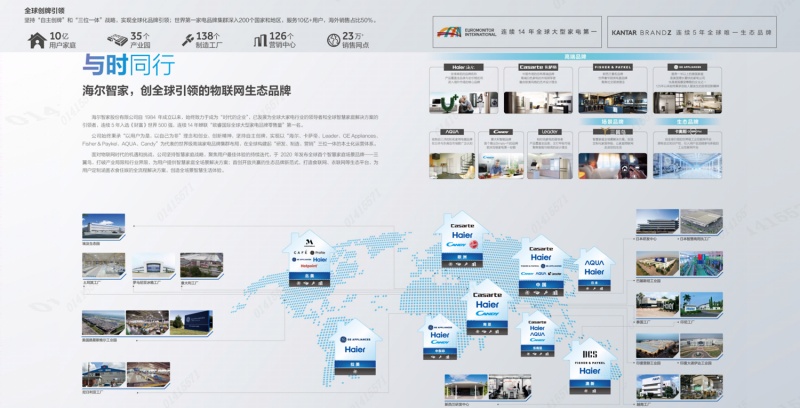Open the 印度普纳工业园 photo

click(x=657, y=346)
